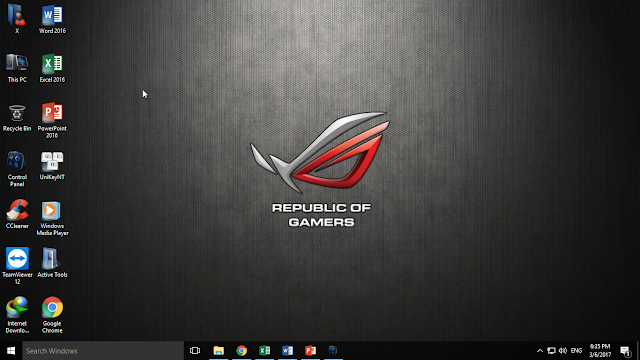The width and height of the screenshot is (640, 360).
Task: Open Task View from the taskbar
Action: [x=195, y=351]
